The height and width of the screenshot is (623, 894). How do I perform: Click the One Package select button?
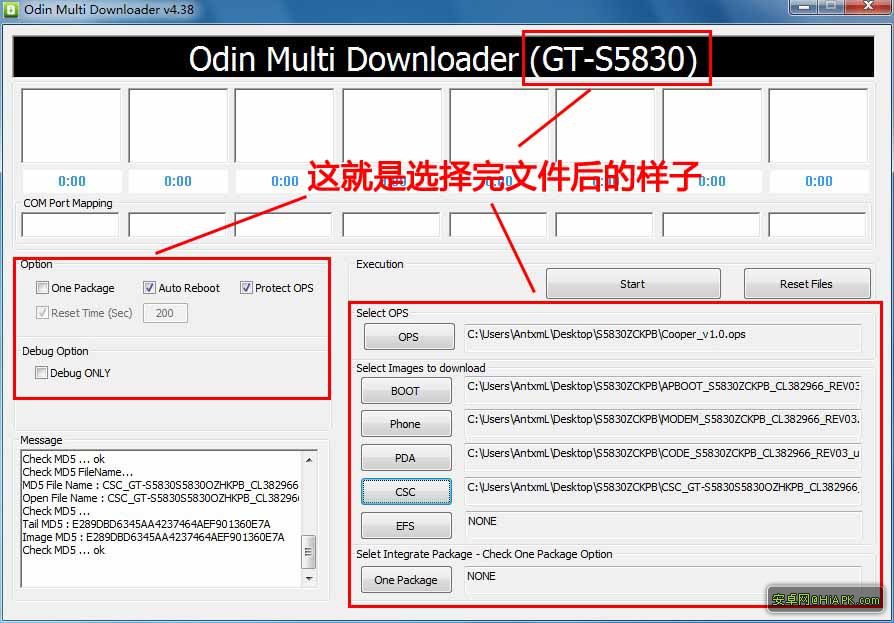[x=405, y=580]
